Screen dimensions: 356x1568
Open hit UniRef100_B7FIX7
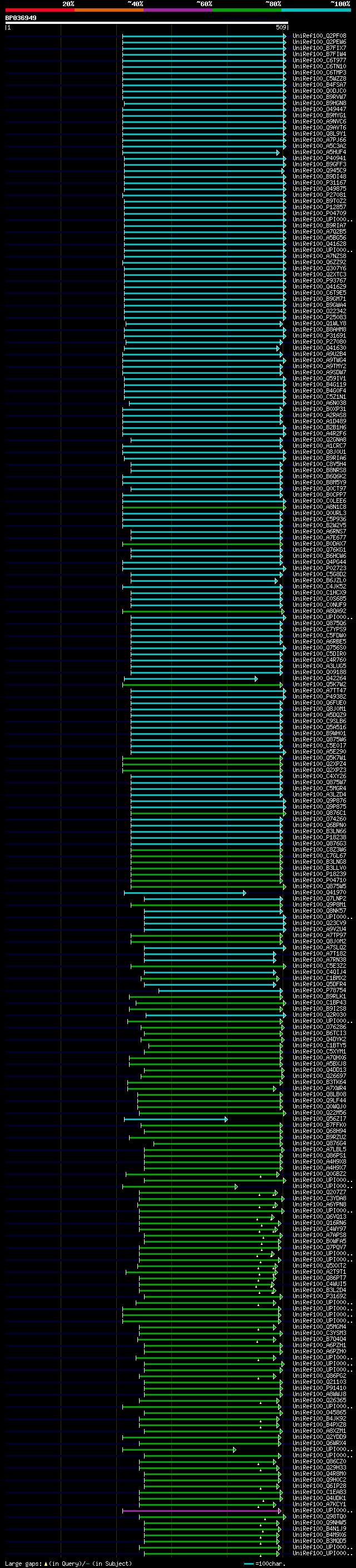pyautogui.click(x=319, y=48)
